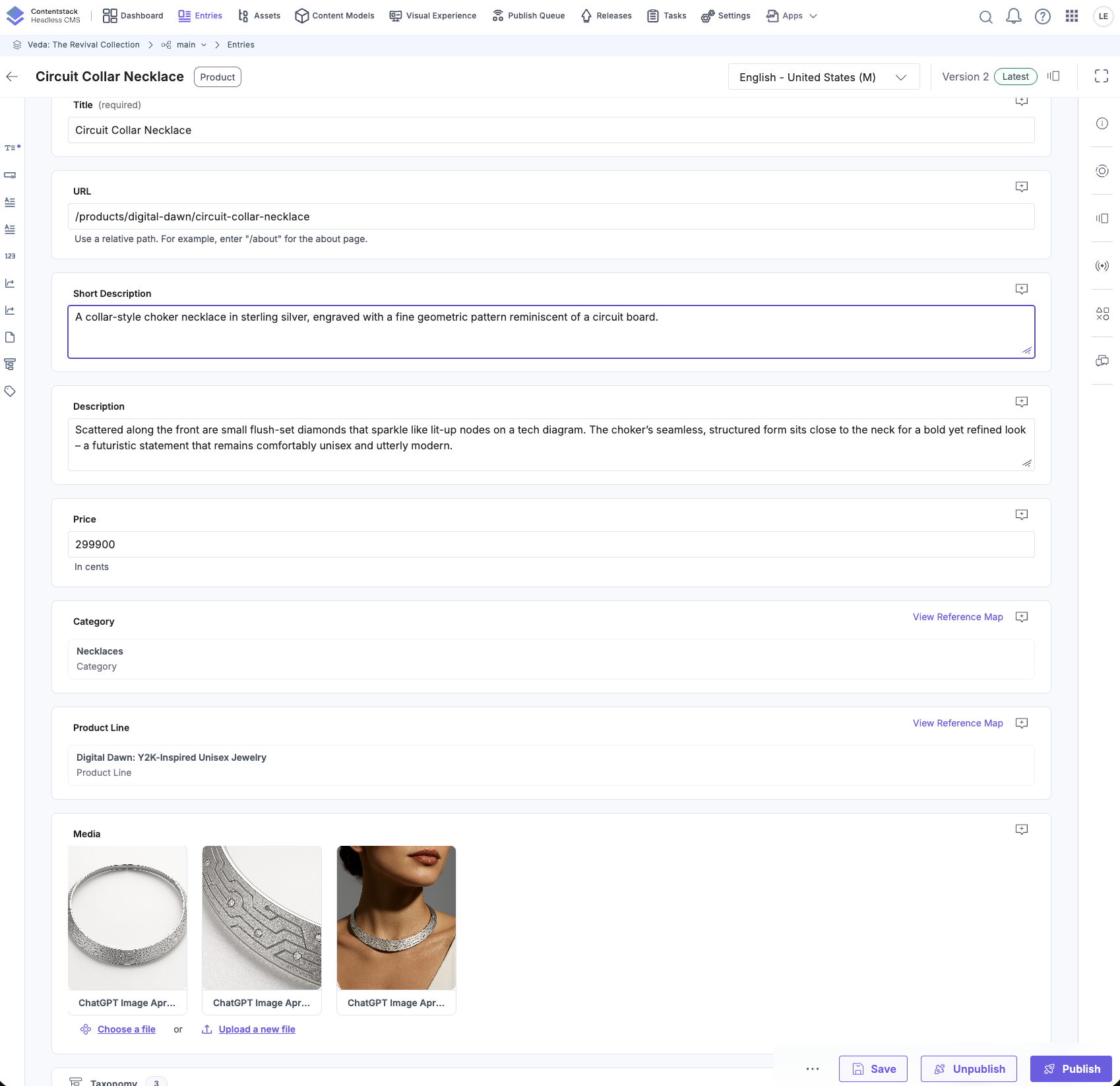Add a comment on the Short Description field
This screenshot has height=1086, width=1120.
pos(1022,290)
